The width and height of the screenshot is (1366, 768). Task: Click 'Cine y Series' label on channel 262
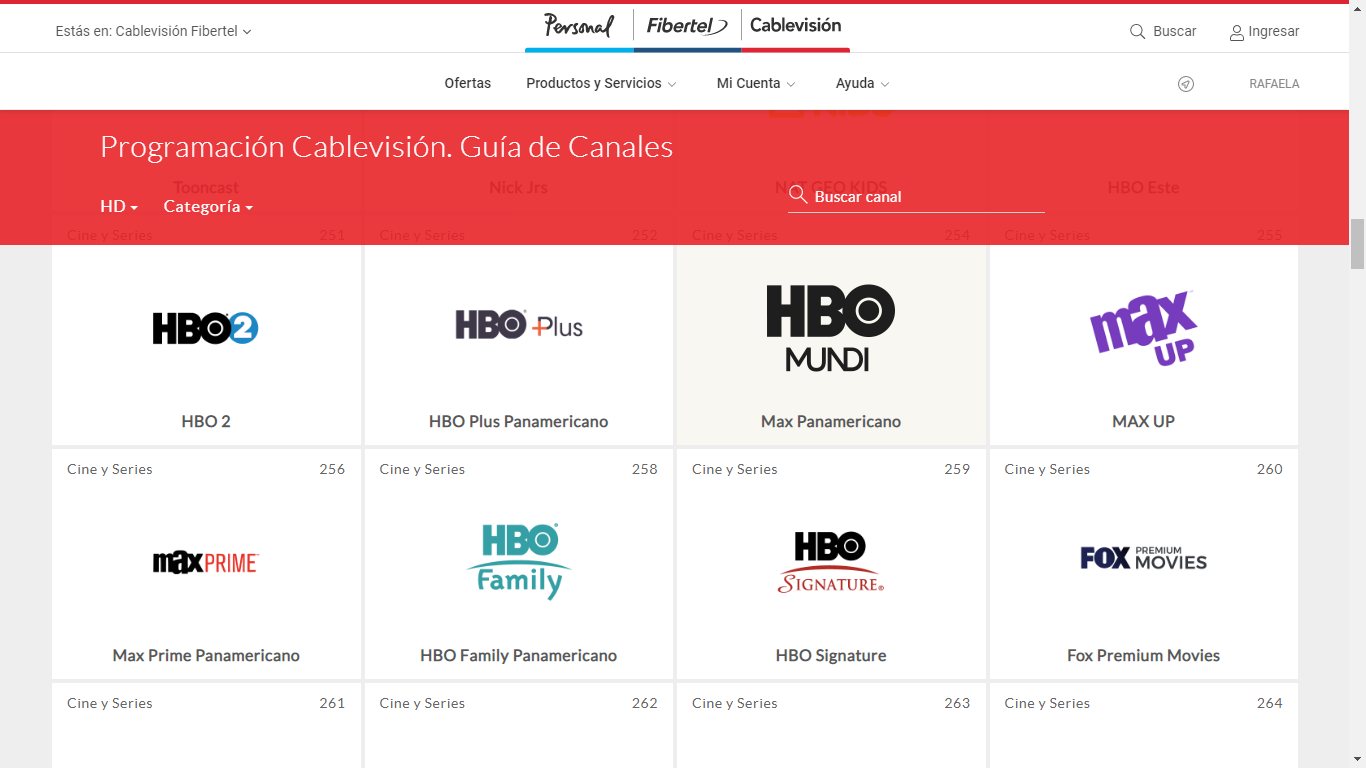tap(422, 703)
